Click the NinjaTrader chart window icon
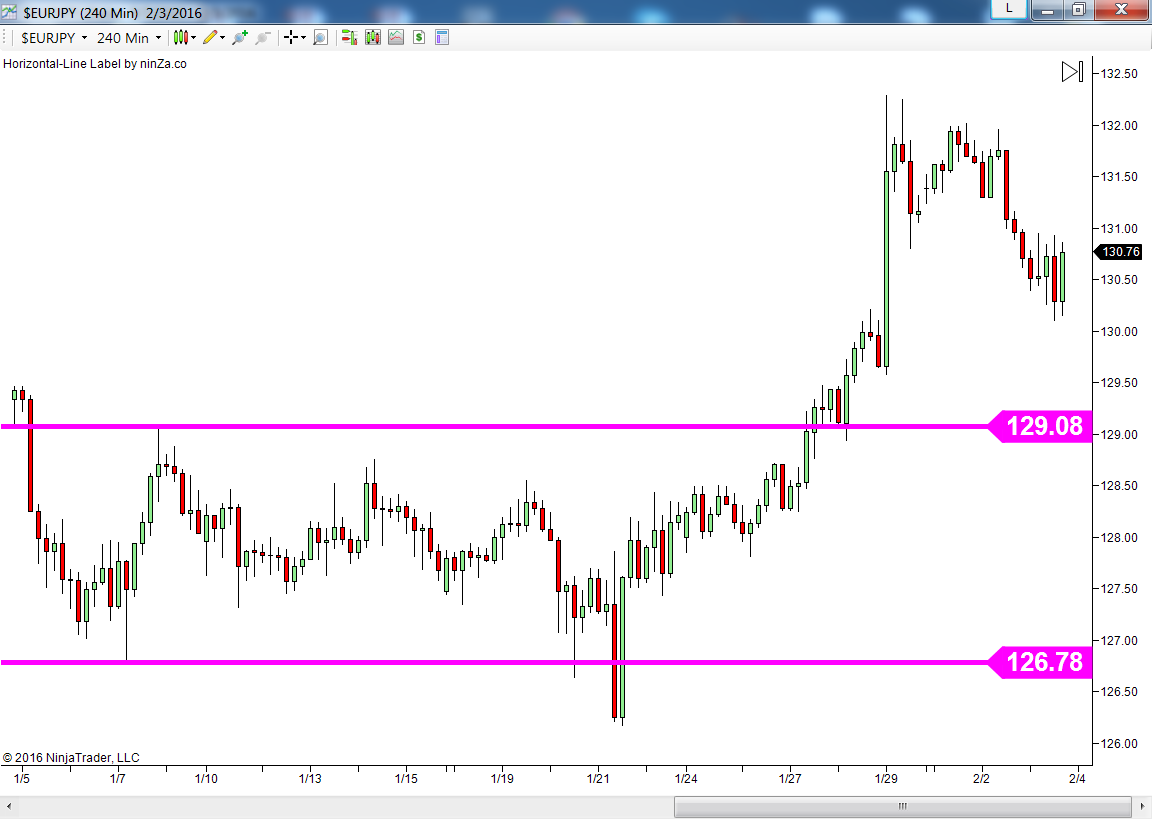The width and height of the screenshot is (1152, 819). [9, 12]
